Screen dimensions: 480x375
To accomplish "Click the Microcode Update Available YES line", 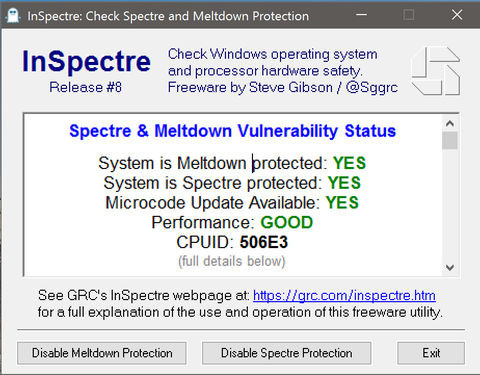I will tap(232, 203).
